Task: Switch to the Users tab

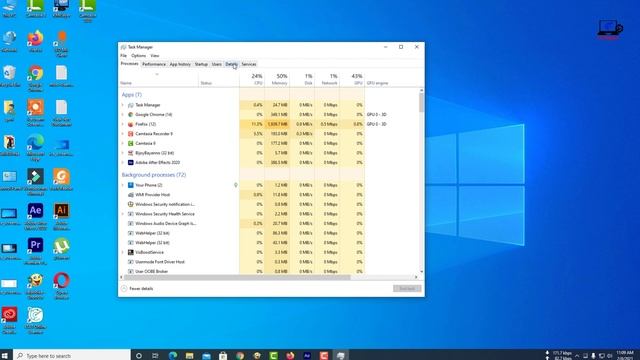Action: pyautogui.click(x=217, y=64)
